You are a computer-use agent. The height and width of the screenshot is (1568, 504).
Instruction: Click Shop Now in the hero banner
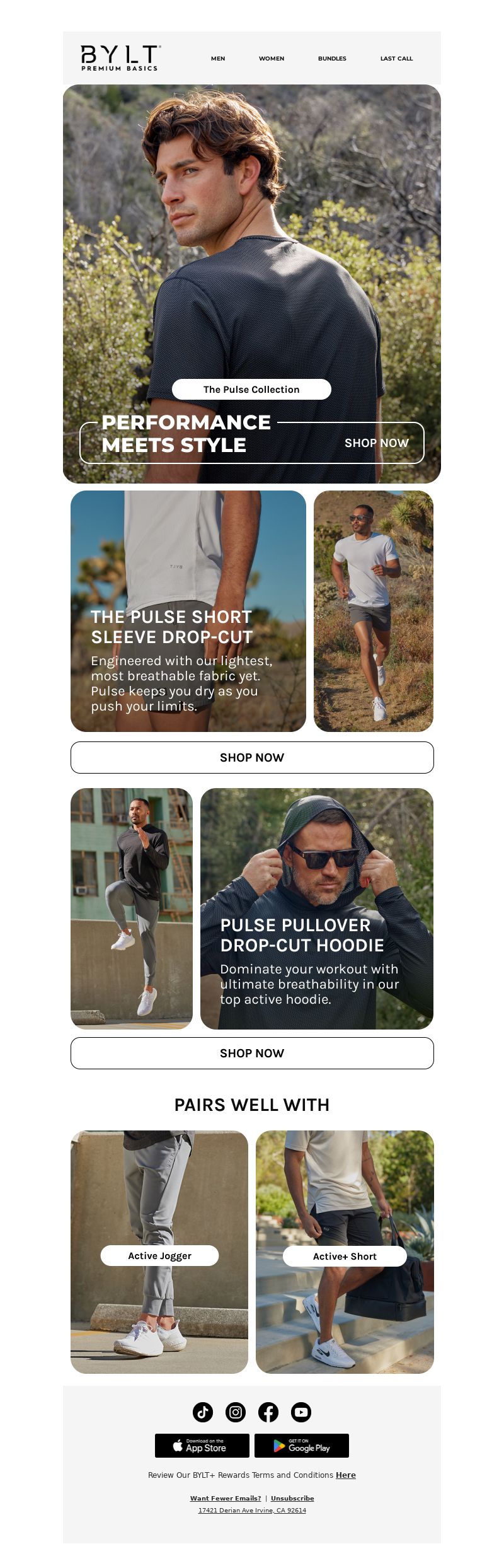tap(377, 443)
